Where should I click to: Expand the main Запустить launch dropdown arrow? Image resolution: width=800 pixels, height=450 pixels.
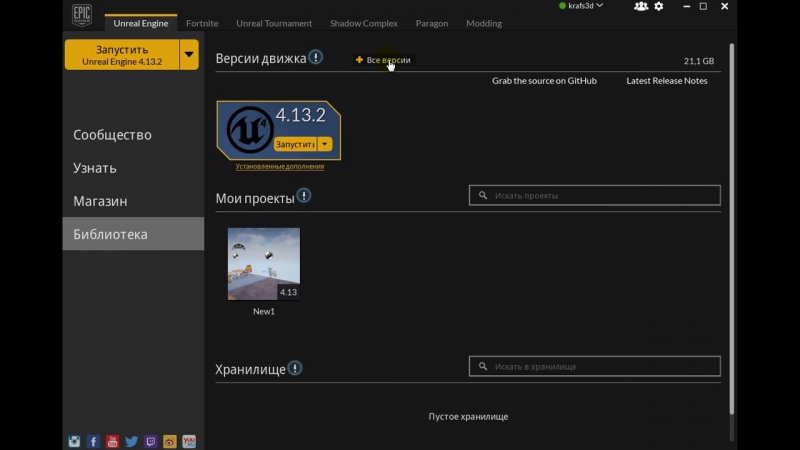[x=189, y=55]
